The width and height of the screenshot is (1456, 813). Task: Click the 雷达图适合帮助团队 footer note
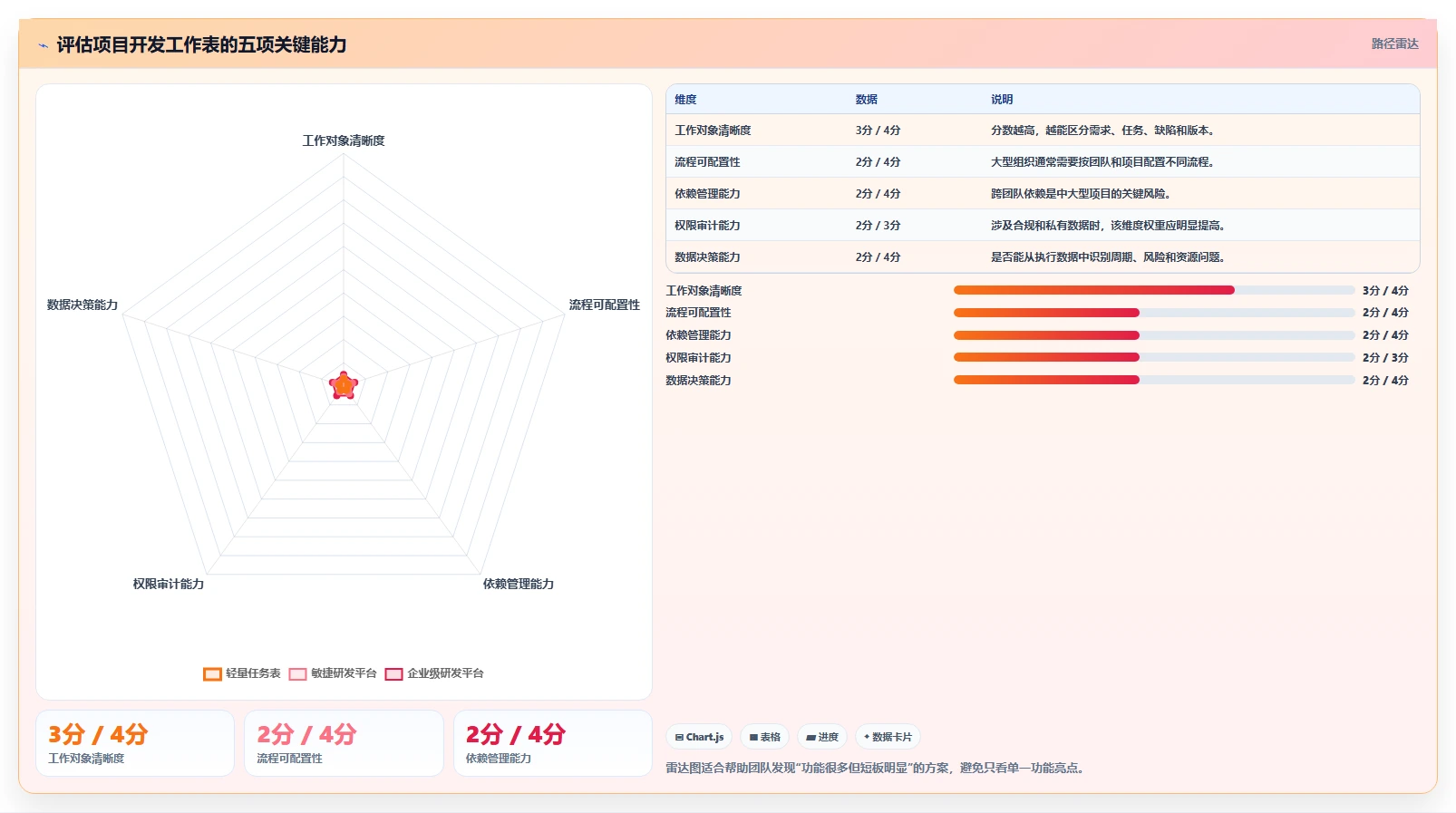(876, 768)
